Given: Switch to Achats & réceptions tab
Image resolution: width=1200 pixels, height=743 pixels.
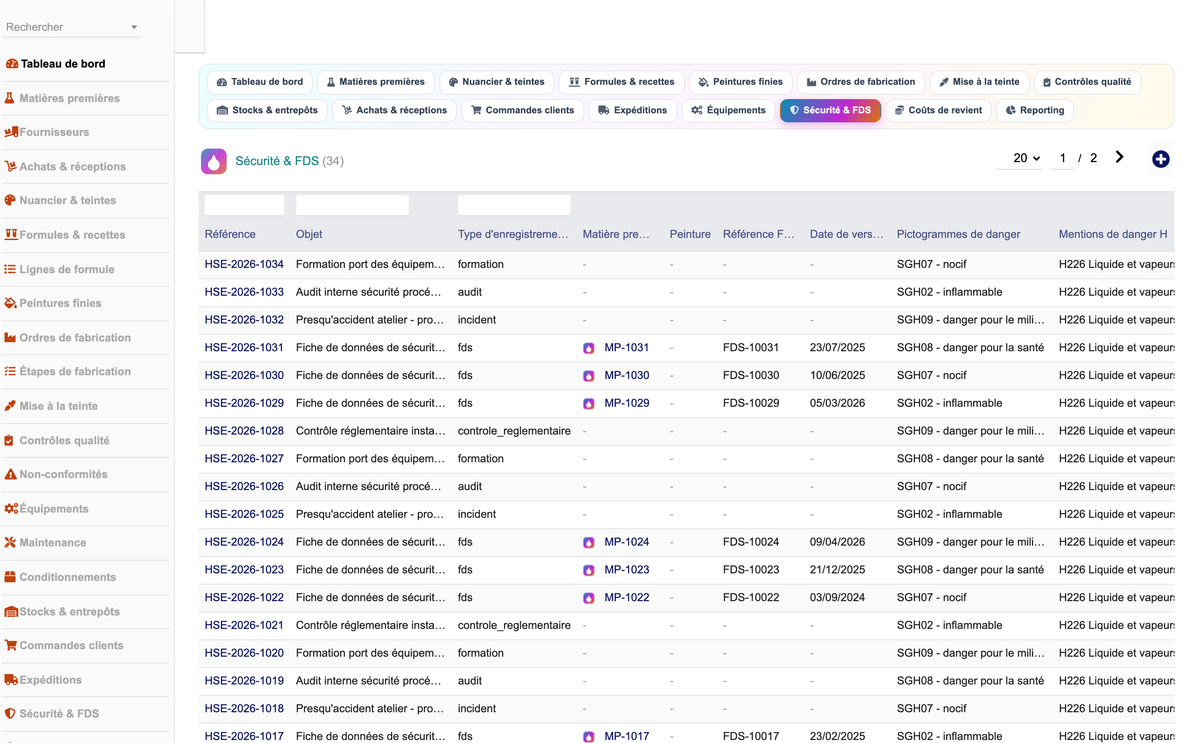Looking at the screenshot, I should coord(395,110).
